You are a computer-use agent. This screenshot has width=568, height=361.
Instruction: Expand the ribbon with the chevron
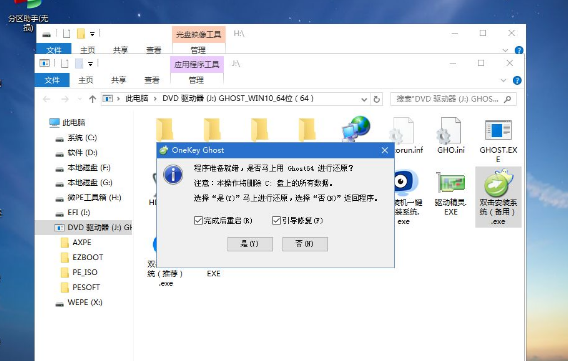503,80
